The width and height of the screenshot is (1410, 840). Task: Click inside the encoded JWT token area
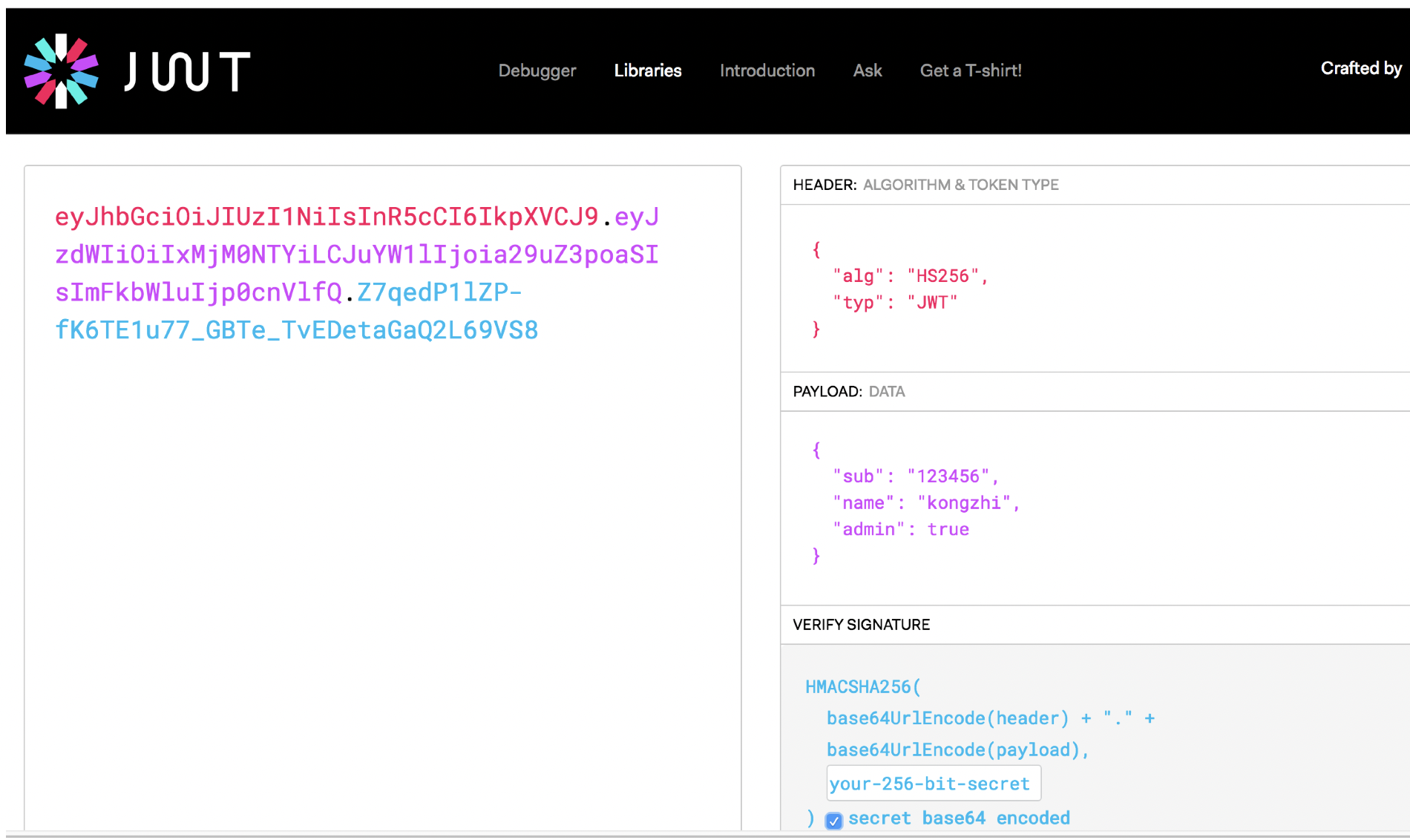click(371, 445)
